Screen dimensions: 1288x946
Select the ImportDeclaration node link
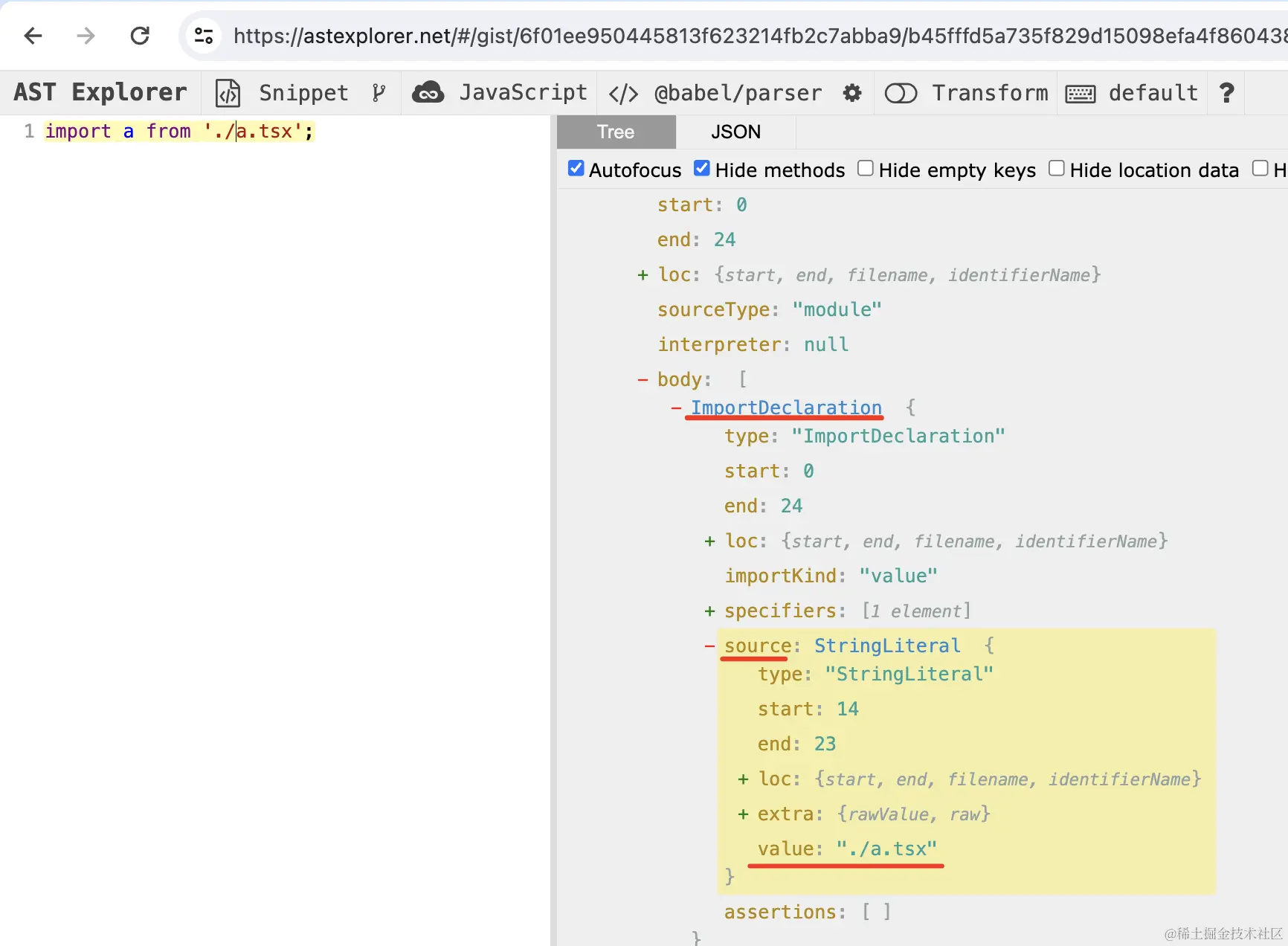(785, 408)
